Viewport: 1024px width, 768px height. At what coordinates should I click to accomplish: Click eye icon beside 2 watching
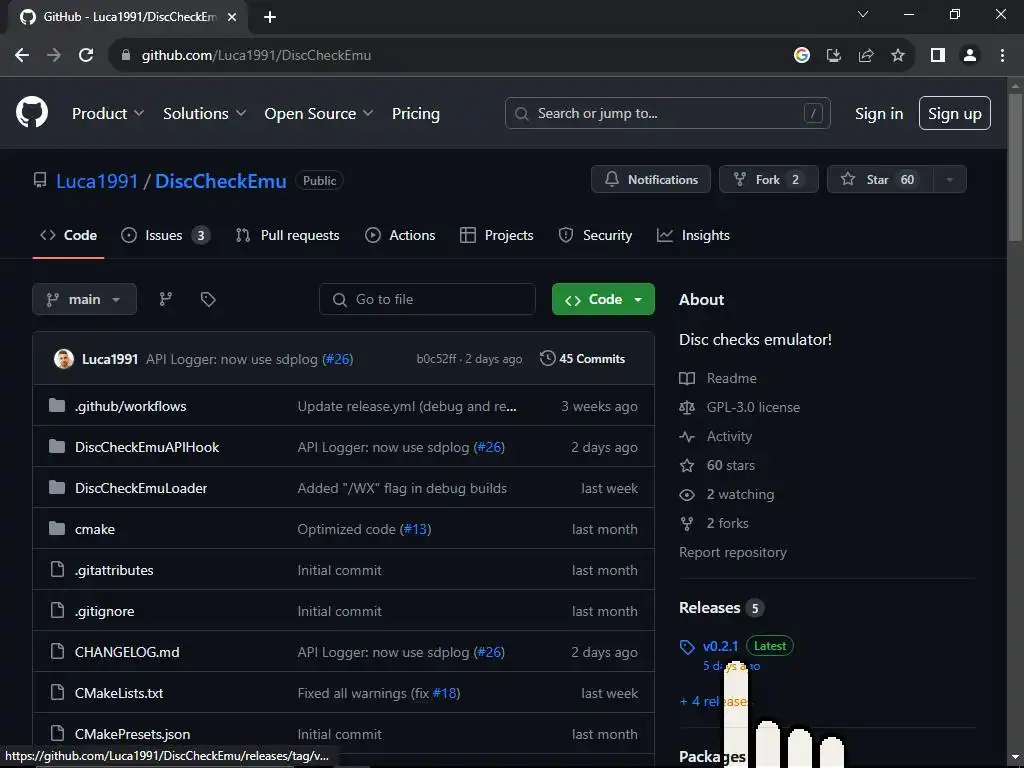[x=687, y=494]
